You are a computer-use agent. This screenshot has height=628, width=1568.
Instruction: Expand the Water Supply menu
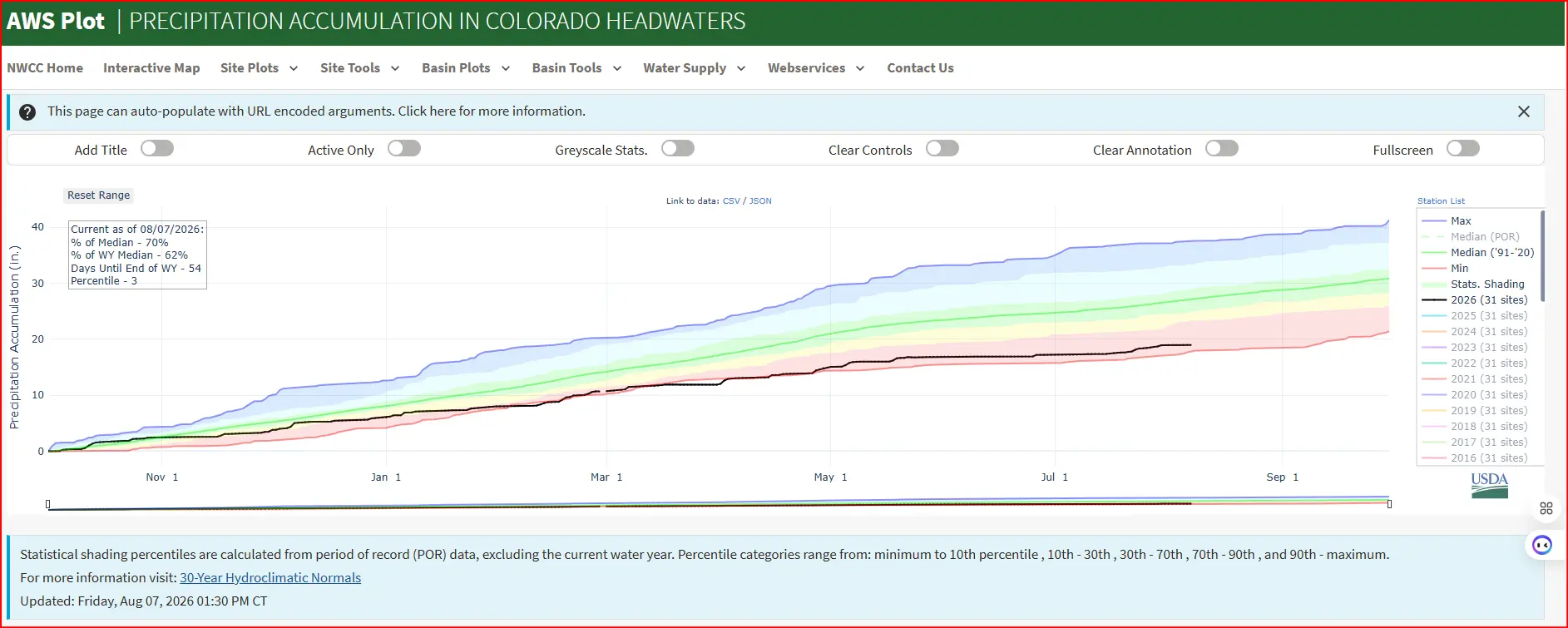[x=694, y=68]
